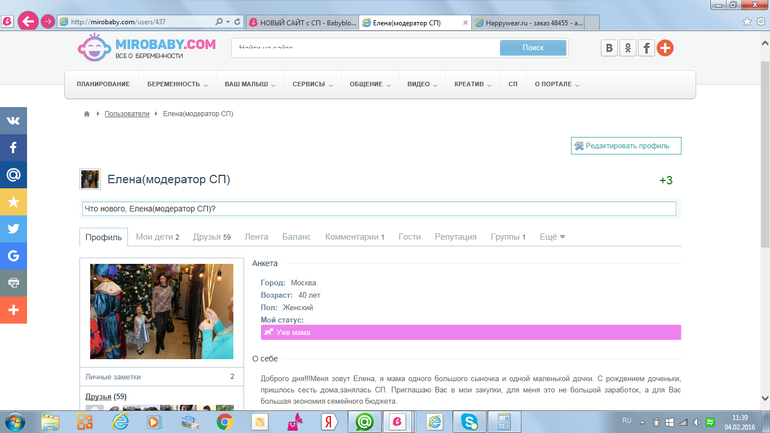The height and width of the screenshot is (433, 770).
Task: Click the Facebook share icon in left sidebar
Action: [13, 147]
